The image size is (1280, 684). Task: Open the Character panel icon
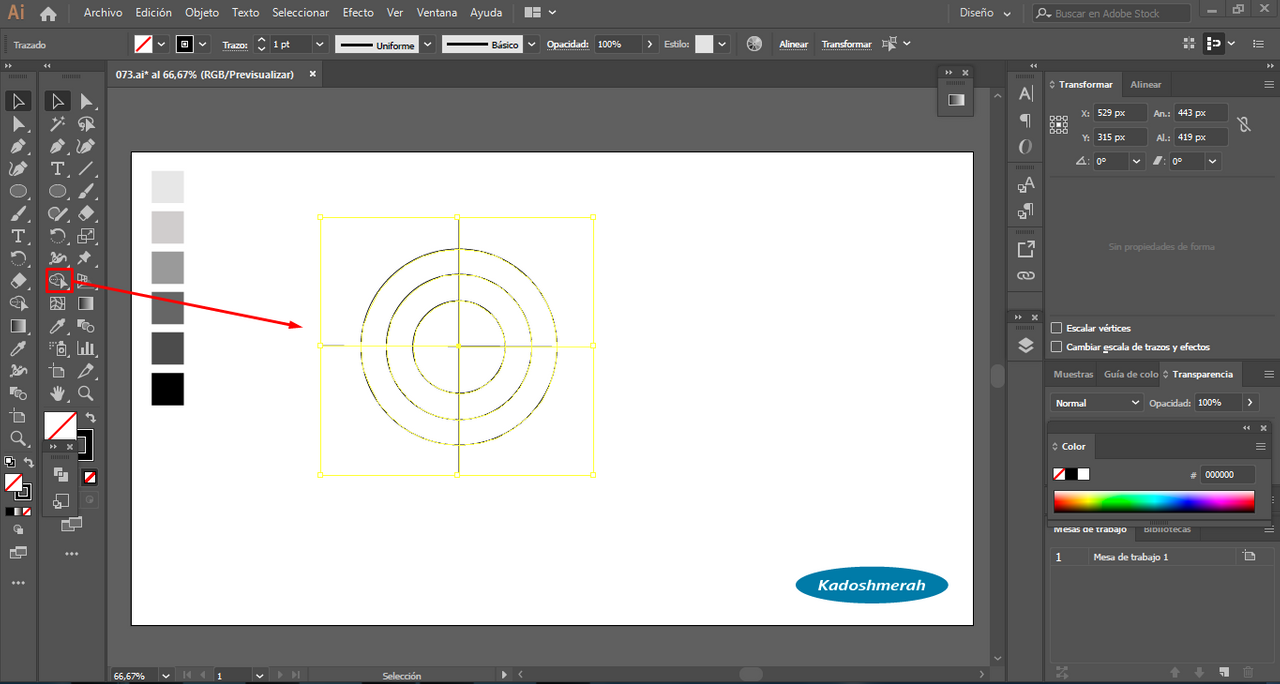point(1025,94)
